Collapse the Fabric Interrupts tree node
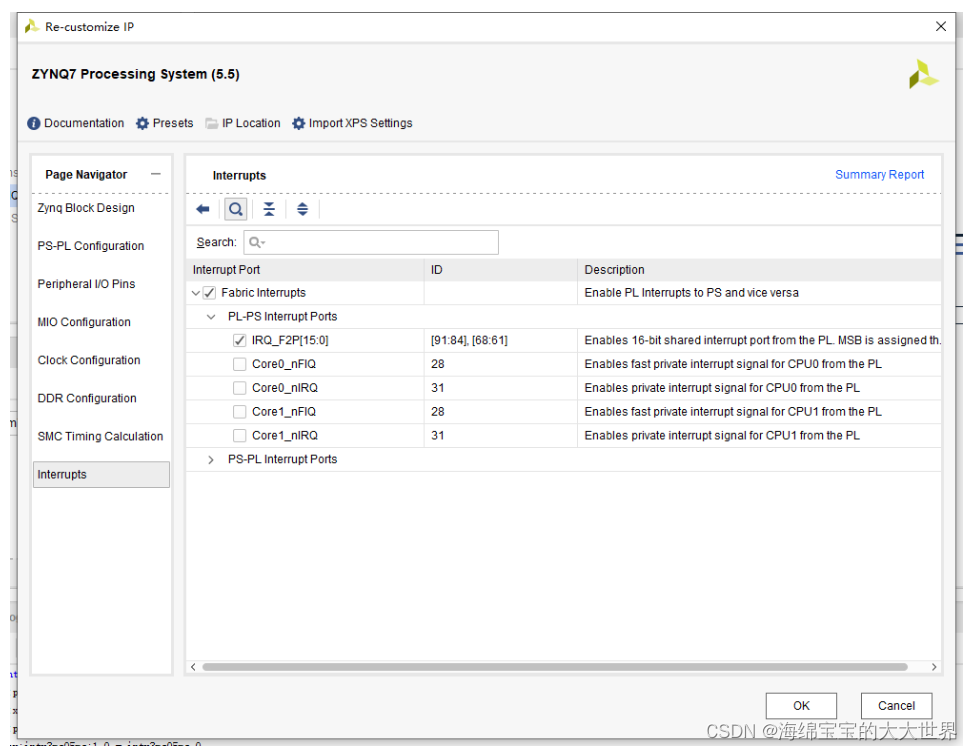 [196, 293]
